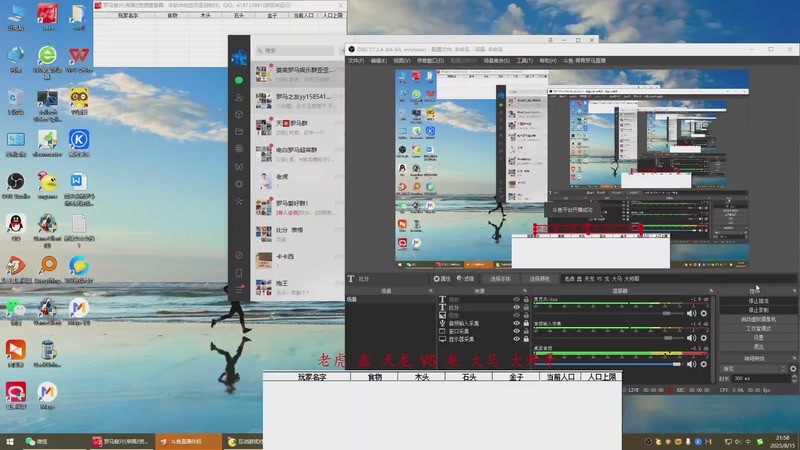Click 设置 button in OBS controls

[758, 337]
